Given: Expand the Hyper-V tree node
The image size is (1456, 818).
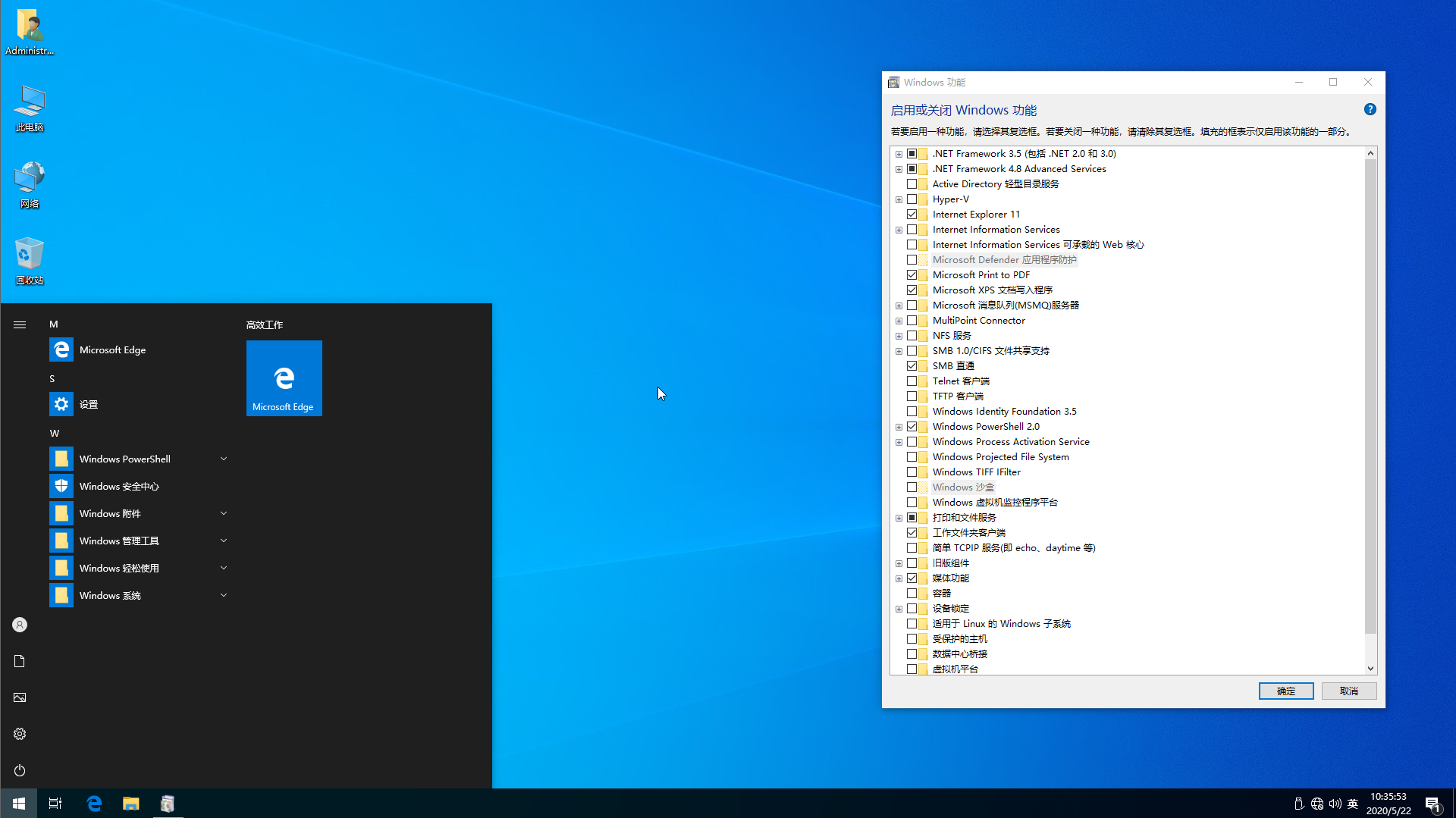Looking at the screenshot, I should [x=899, y=199].
